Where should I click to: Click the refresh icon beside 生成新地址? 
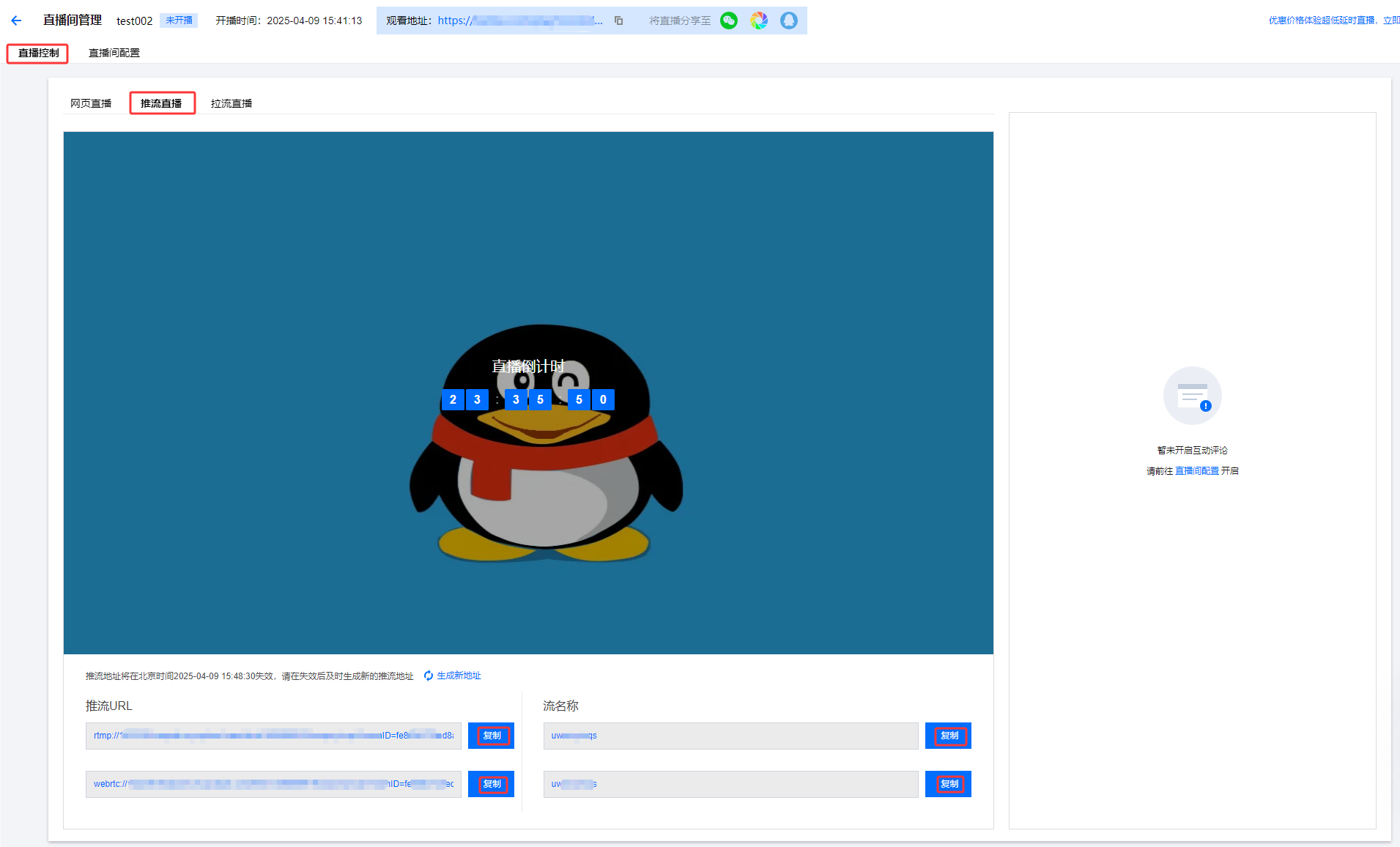coord(429,676)
